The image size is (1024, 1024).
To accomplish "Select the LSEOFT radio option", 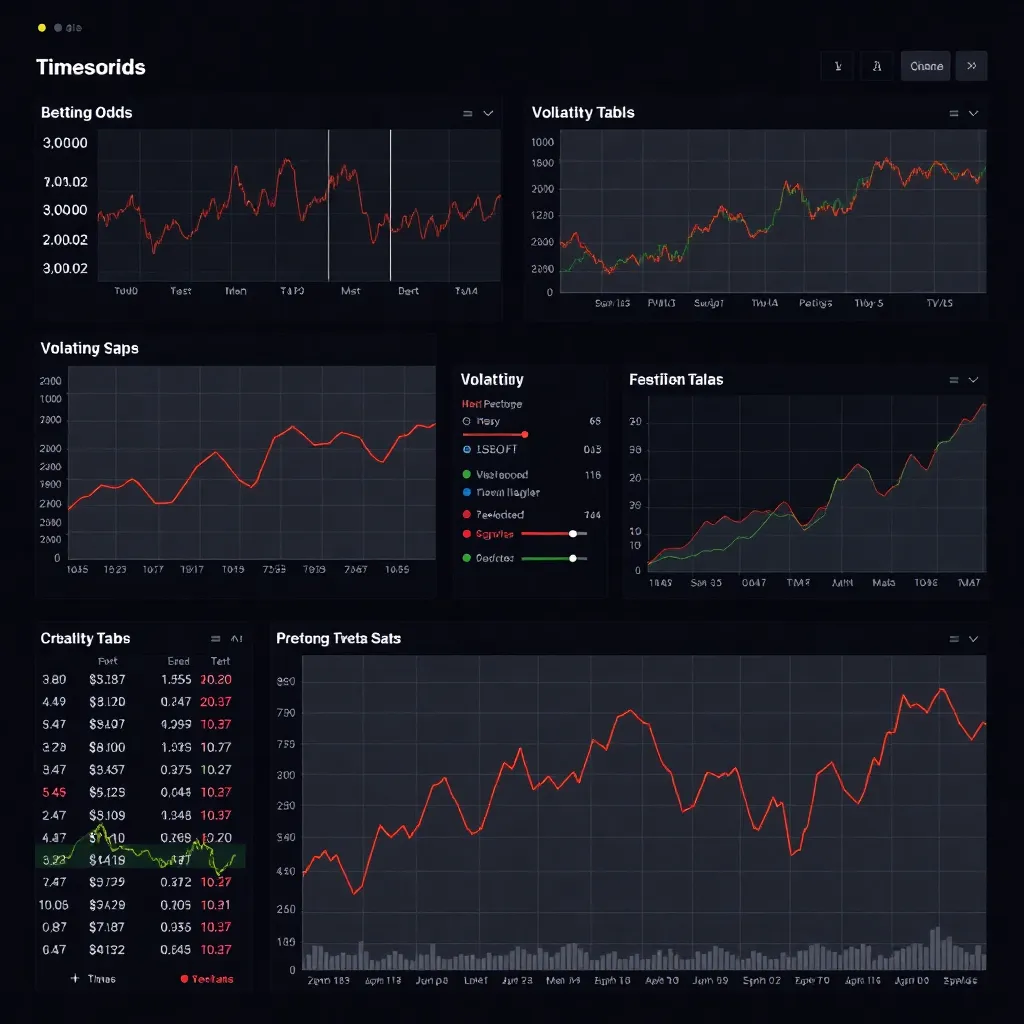I will click(x=467, y=450).
